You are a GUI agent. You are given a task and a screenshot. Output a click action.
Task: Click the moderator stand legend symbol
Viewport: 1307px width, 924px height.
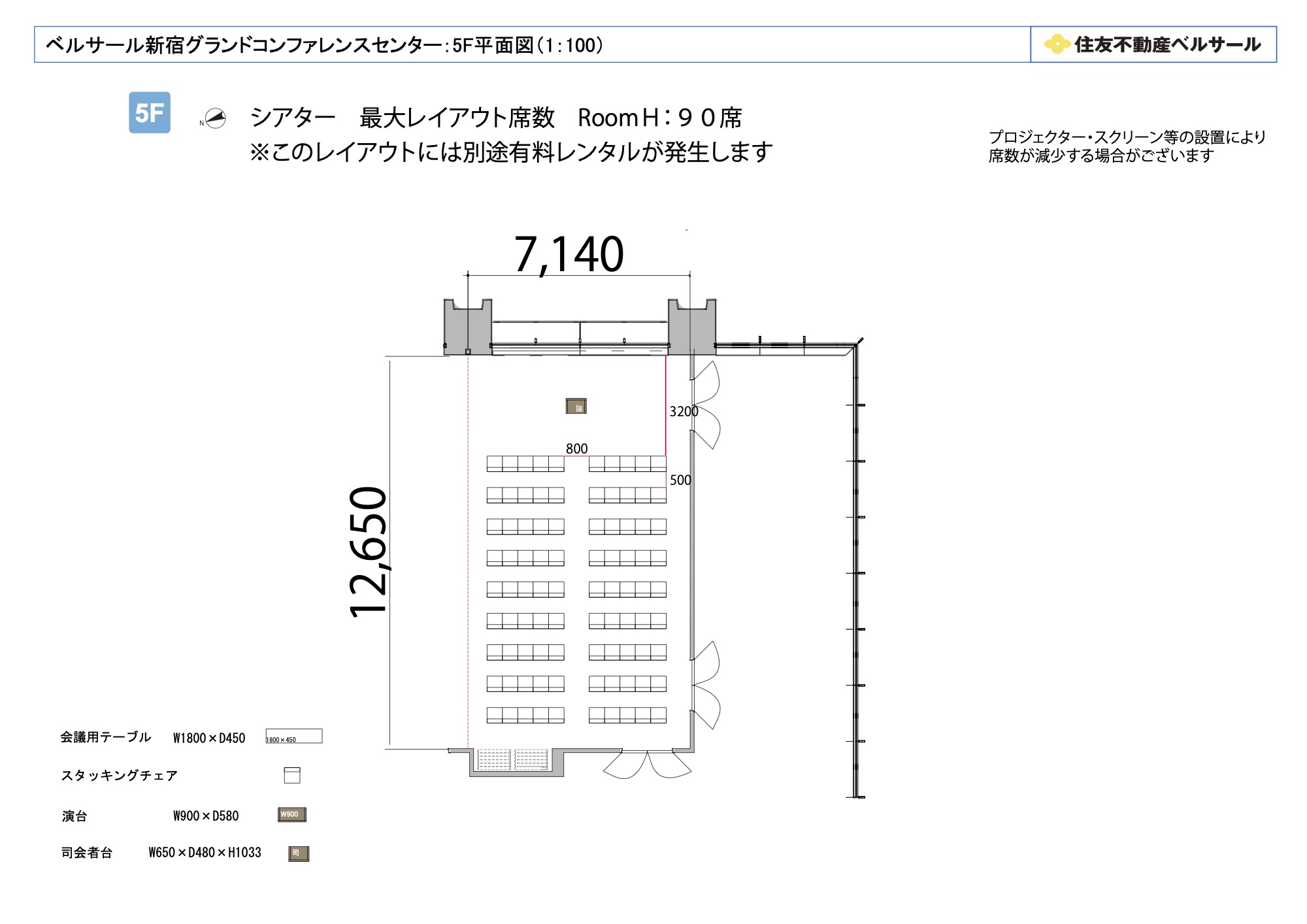299,853
